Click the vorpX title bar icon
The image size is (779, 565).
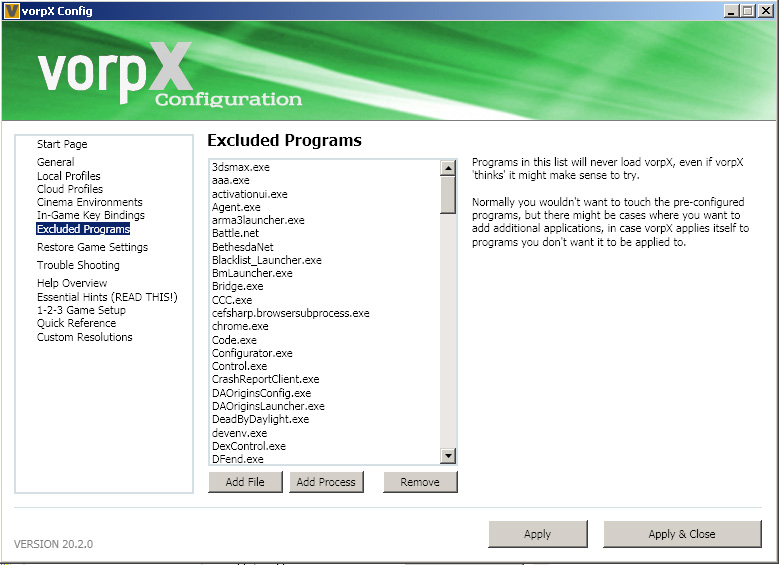[11, 11]
